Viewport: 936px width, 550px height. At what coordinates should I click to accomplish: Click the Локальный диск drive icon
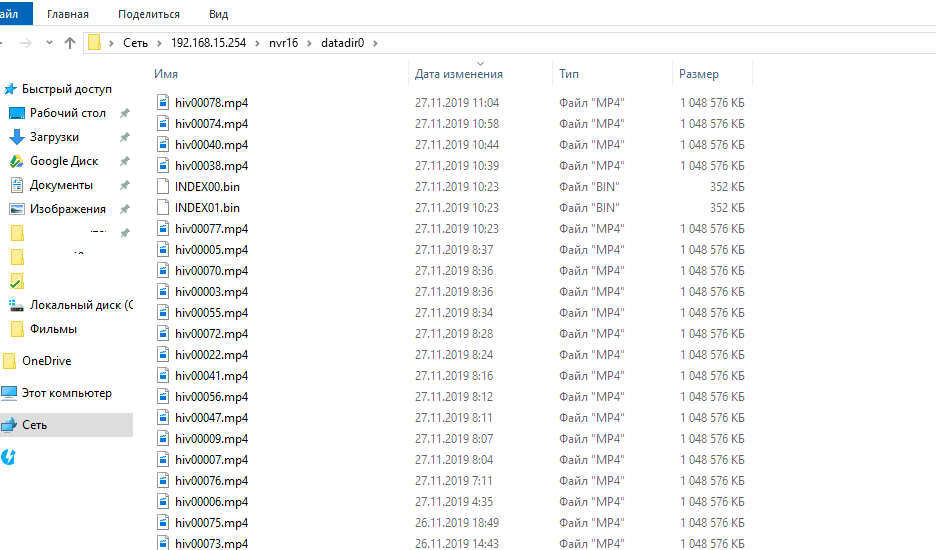pyautogui.click(x=17, y=305)
